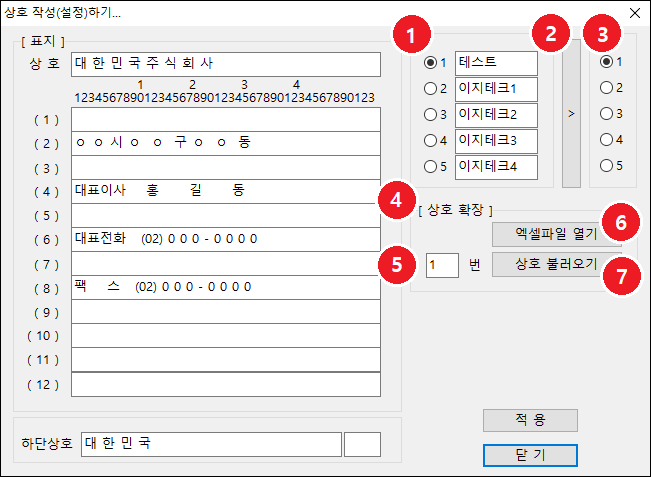Select radio option 1 next to 테스트
651x477 pixels.
(x=431, y=62)
